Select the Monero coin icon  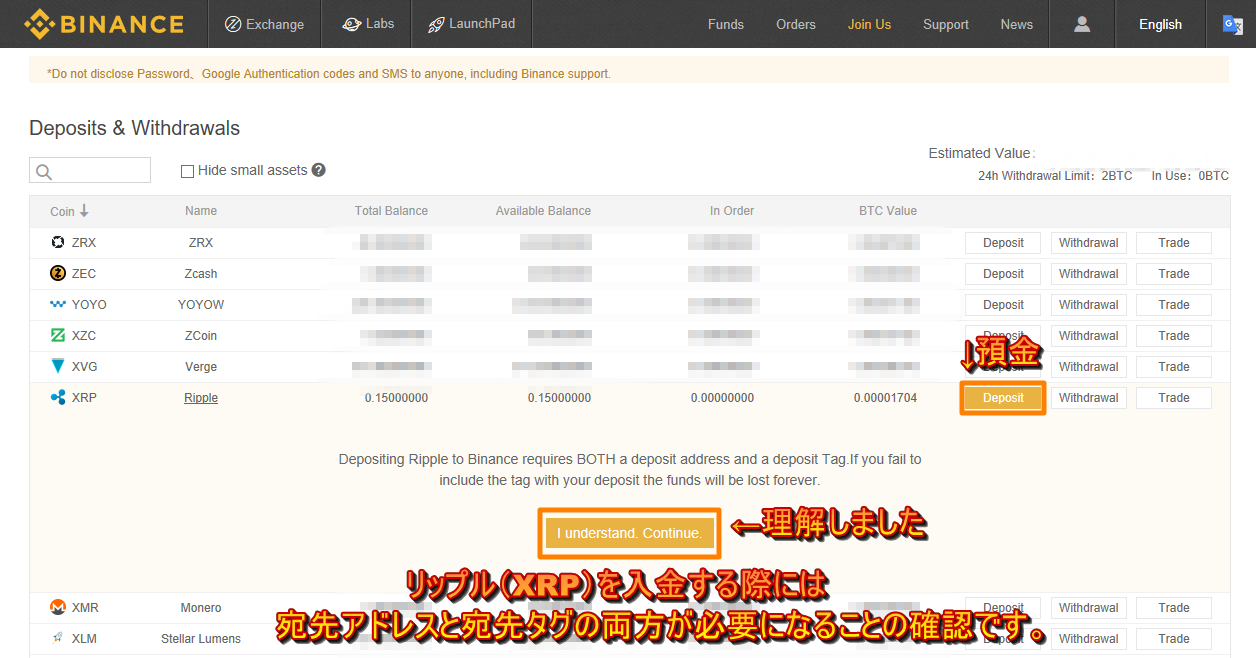[58, 607]
